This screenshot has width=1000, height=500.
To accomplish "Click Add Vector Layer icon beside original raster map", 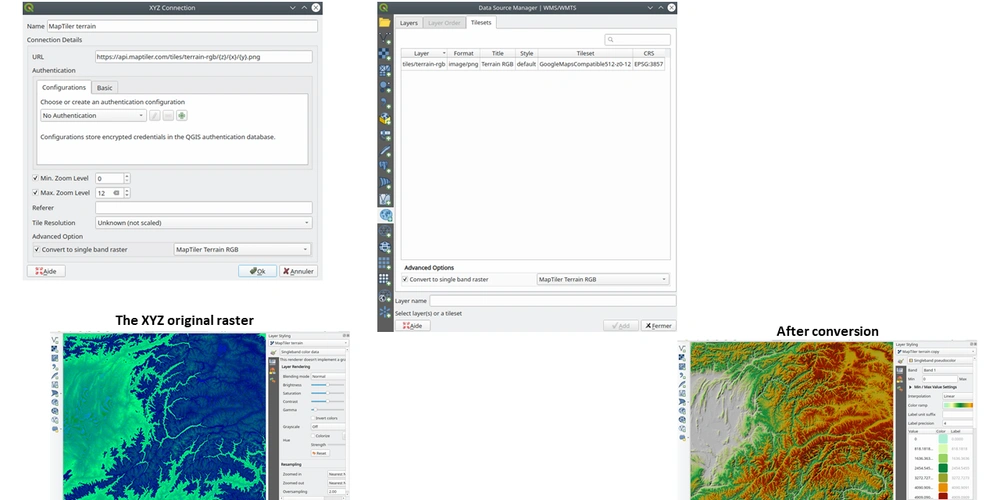I will [x=55, y=340].
